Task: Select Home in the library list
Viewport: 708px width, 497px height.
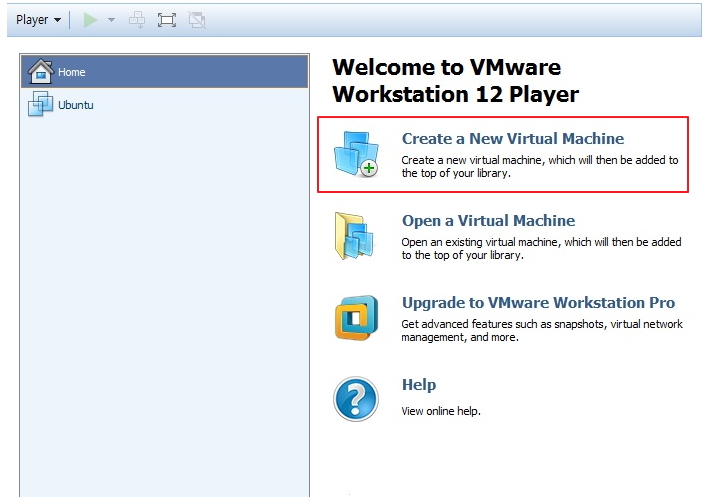Action: click(165, 71)
